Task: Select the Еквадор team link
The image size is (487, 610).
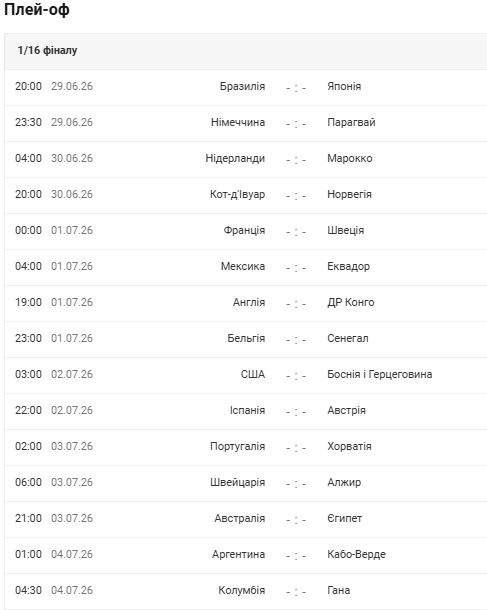Action: [x=349, y=266]
